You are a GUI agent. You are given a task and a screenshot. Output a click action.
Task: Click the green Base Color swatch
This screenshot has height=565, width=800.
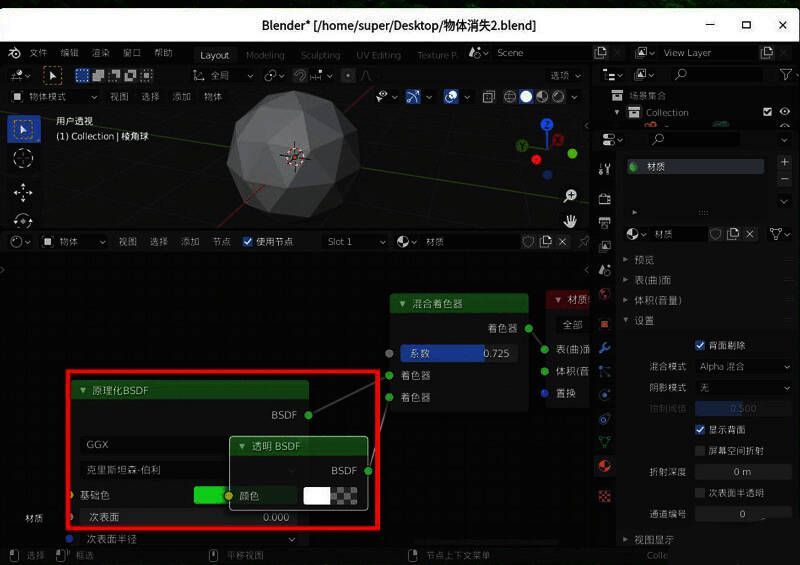209,495
